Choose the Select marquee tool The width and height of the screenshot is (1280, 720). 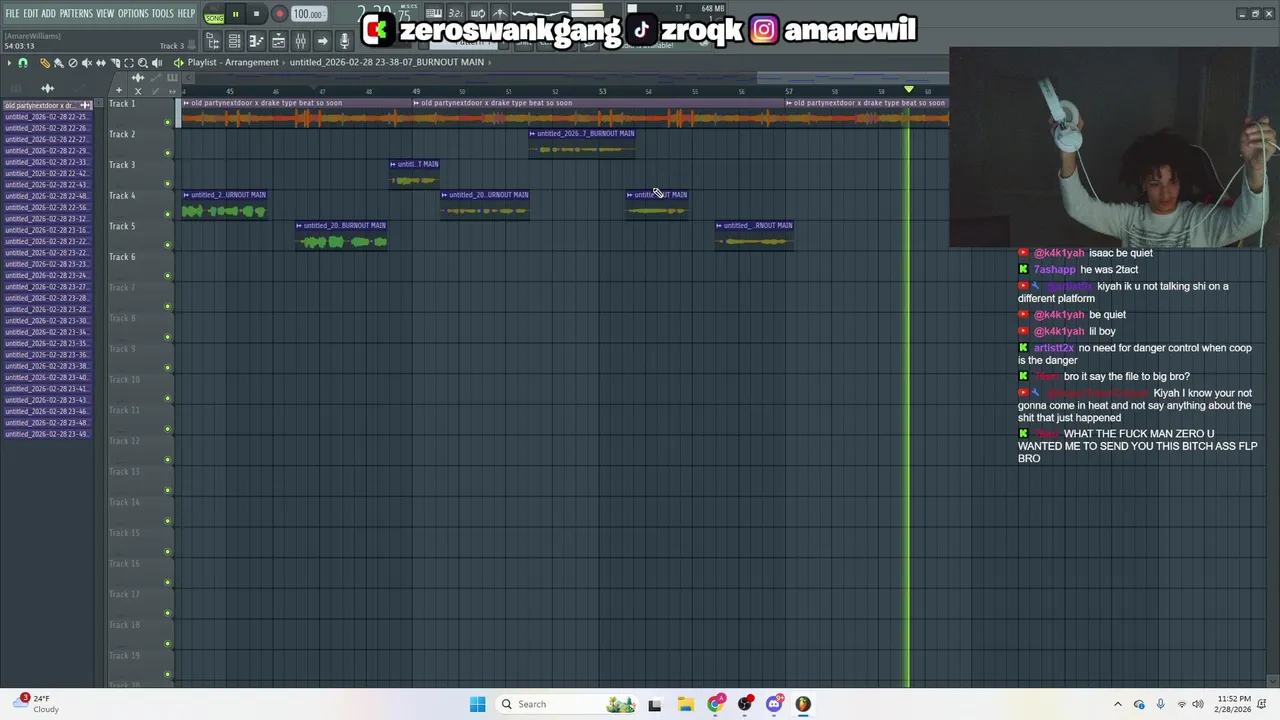click(x=129, y=63)
